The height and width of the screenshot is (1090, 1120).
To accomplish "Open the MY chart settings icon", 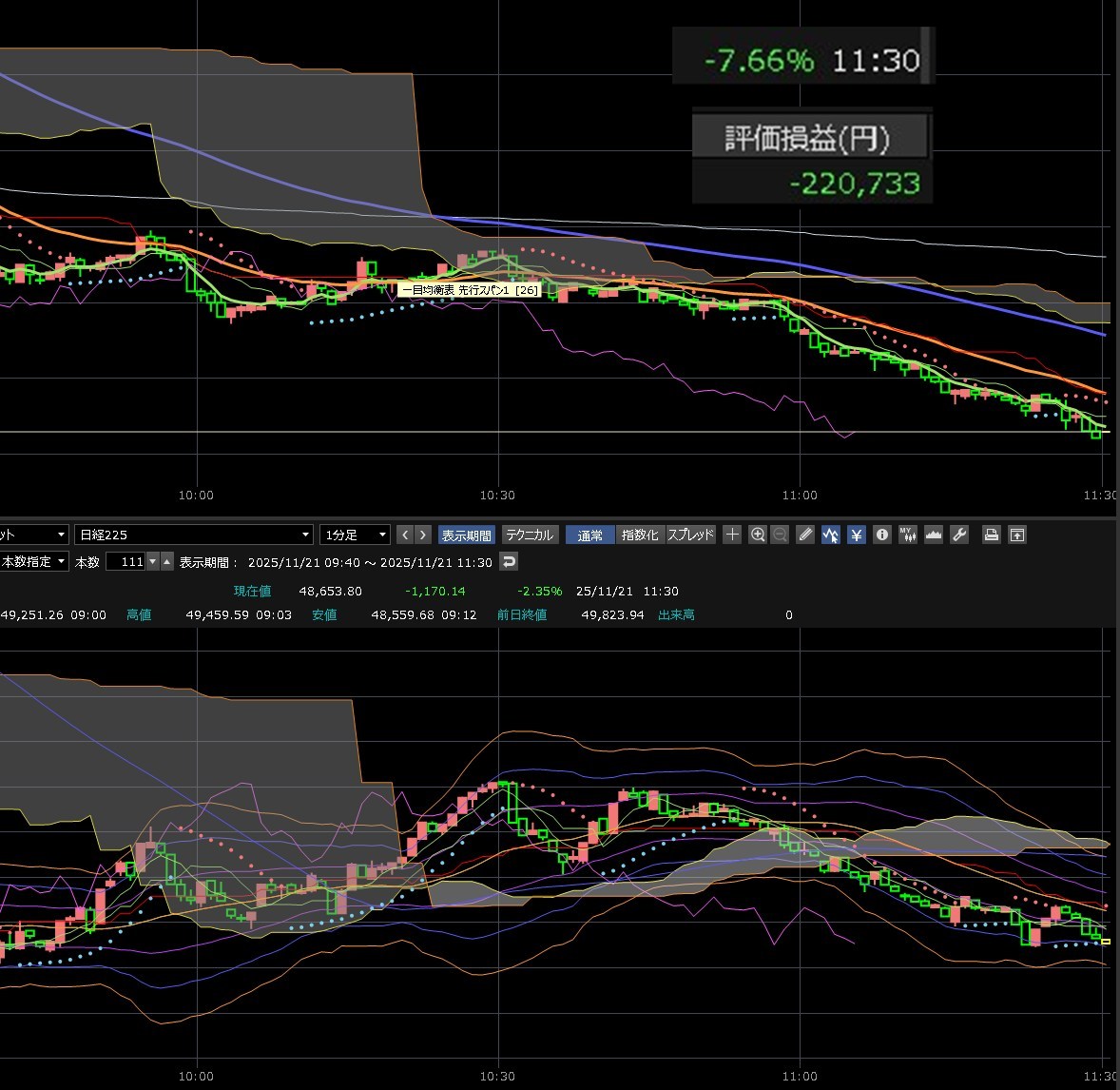I will pos(907,535).
